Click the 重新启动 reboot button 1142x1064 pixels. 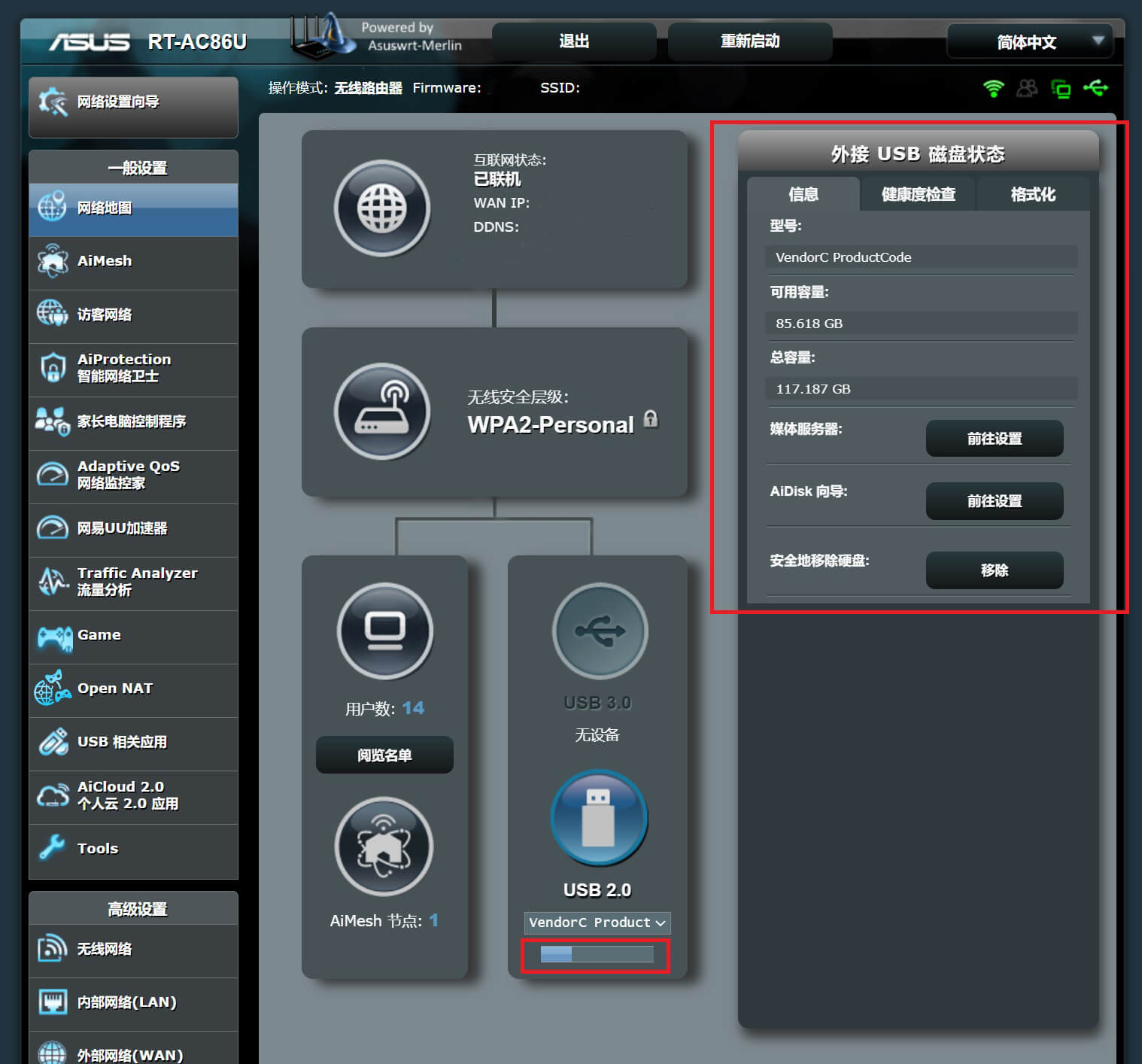(749, 41)
